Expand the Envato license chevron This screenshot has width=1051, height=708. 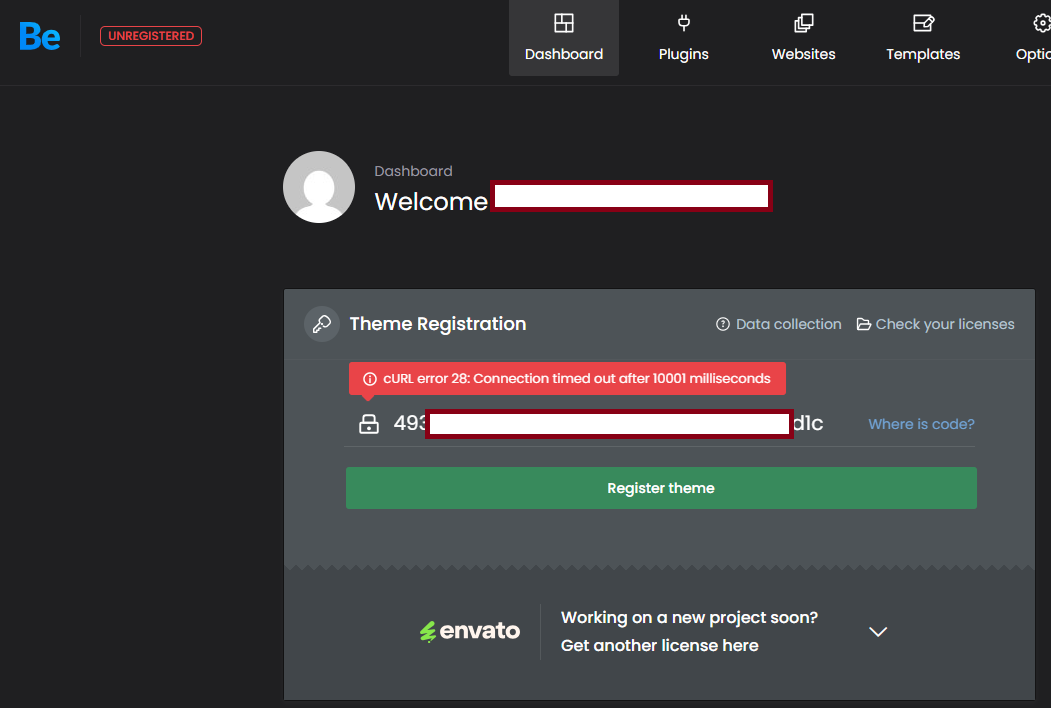click(x=878, y=632)
